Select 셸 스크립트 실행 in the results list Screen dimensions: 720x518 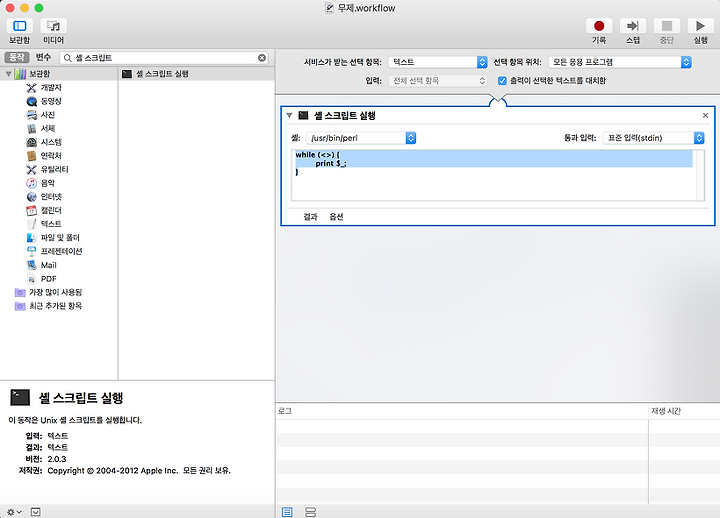pos(197,74)
